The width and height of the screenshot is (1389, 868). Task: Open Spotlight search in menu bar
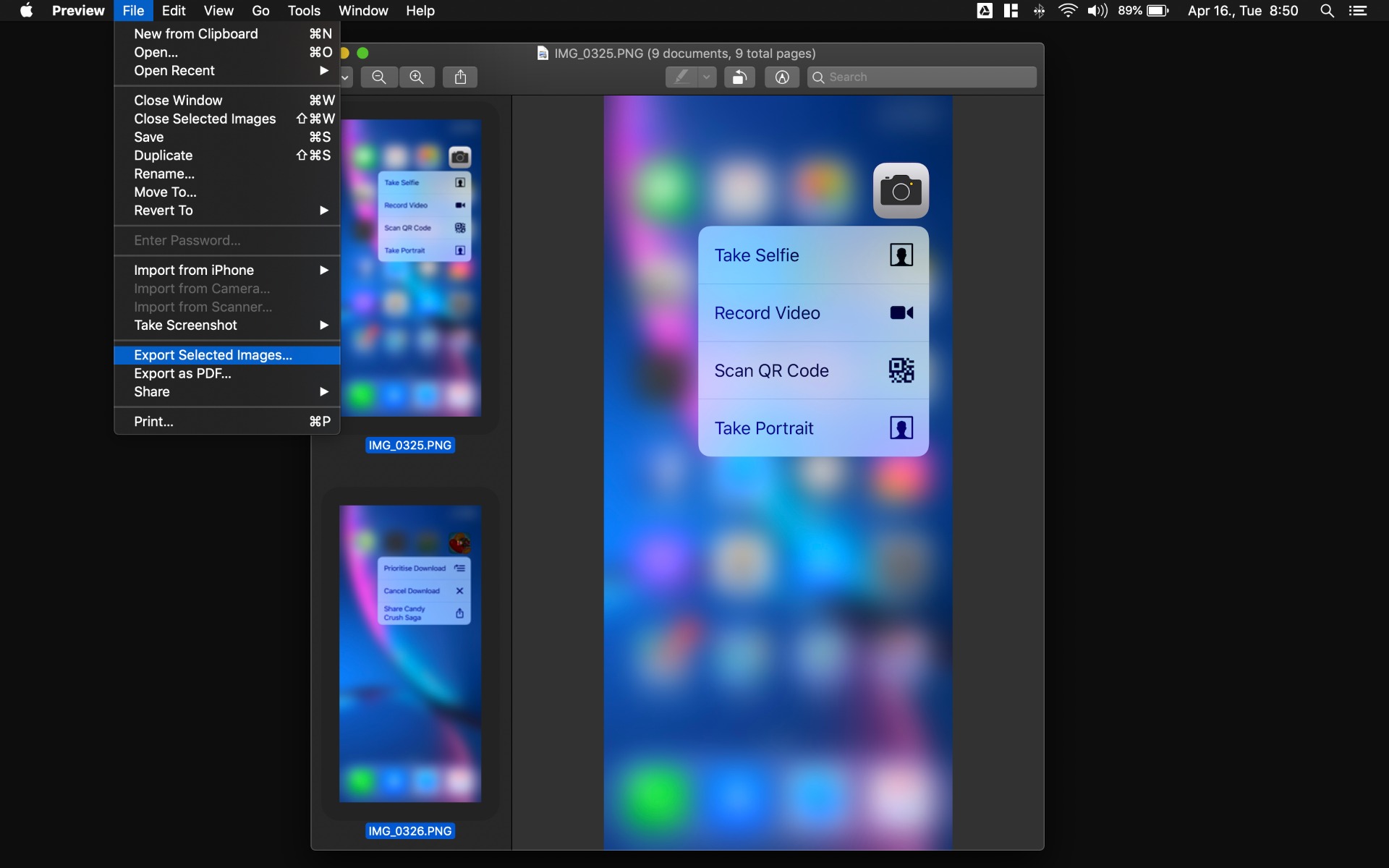[x=1327, y=11]
